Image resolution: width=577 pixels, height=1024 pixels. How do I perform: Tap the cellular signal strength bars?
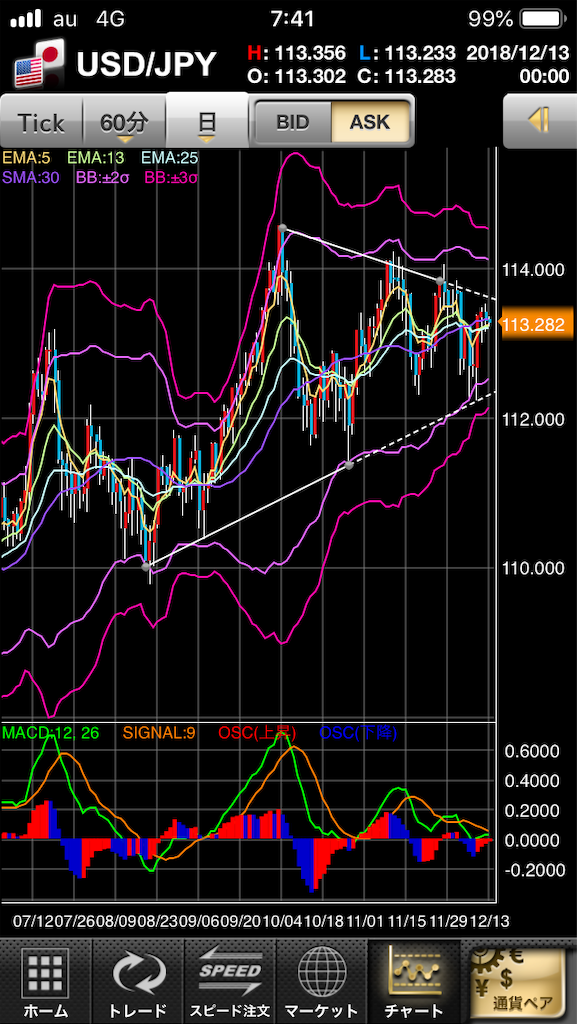point(27,19)
